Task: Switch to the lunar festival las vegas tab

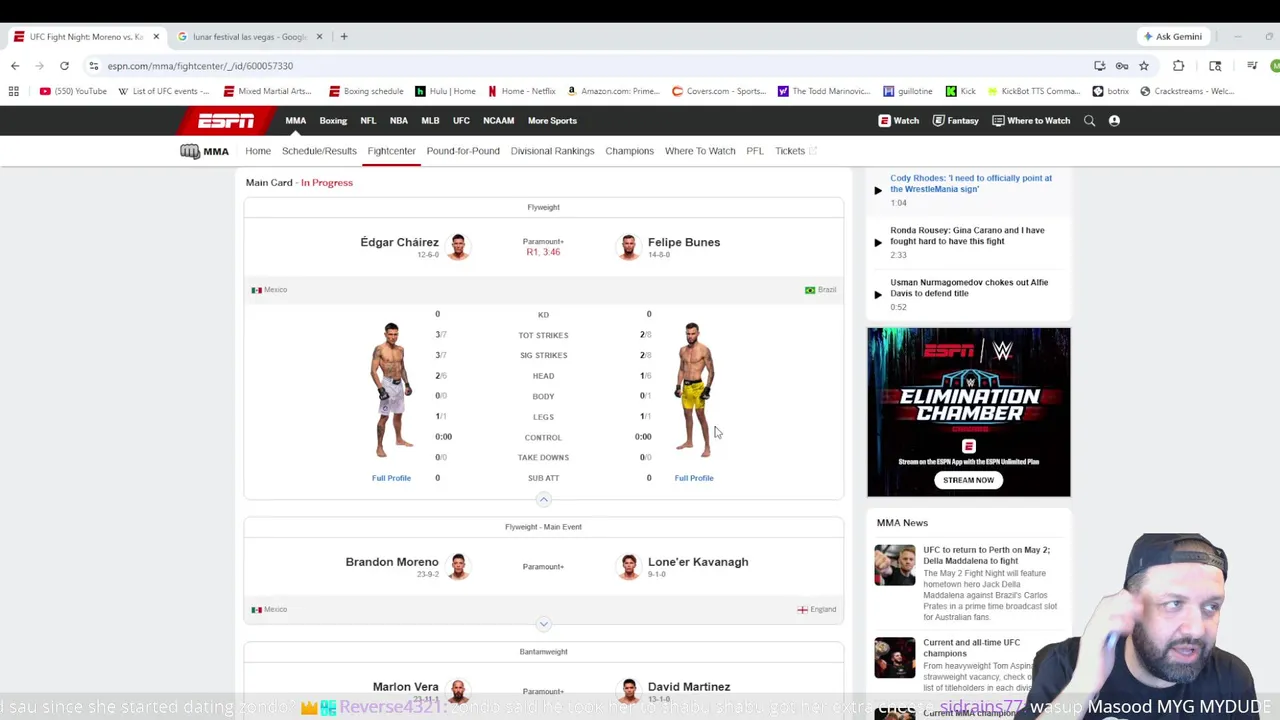Action: click(x=248, y=37)
